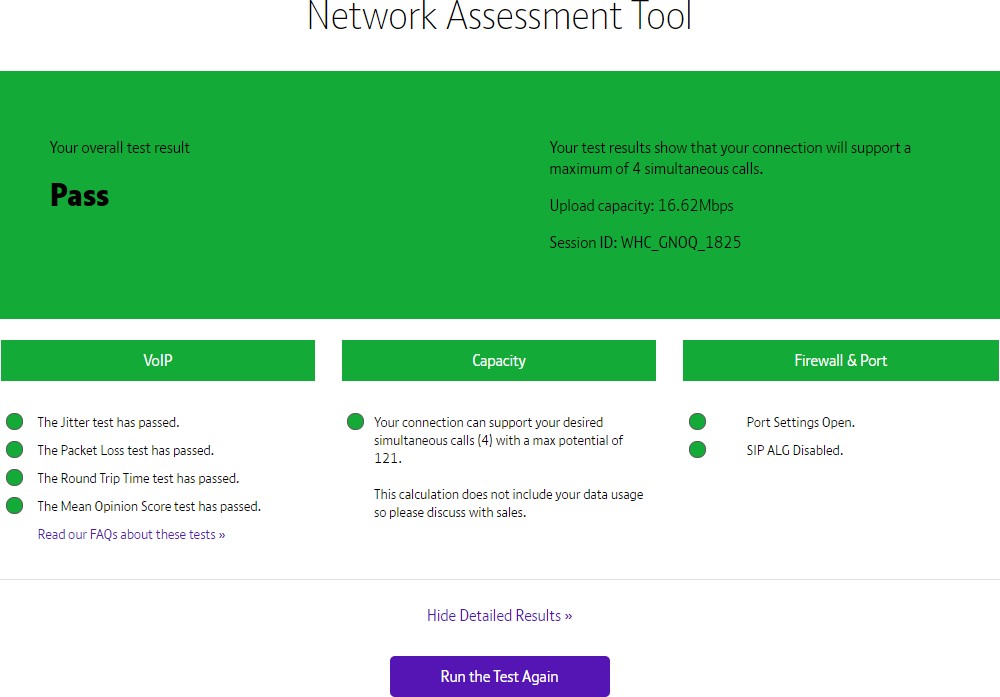This screenshot has height=697, width=1000.
Task: Click the green dot beside Port Settings Open
Action: (x=698, y=422)
